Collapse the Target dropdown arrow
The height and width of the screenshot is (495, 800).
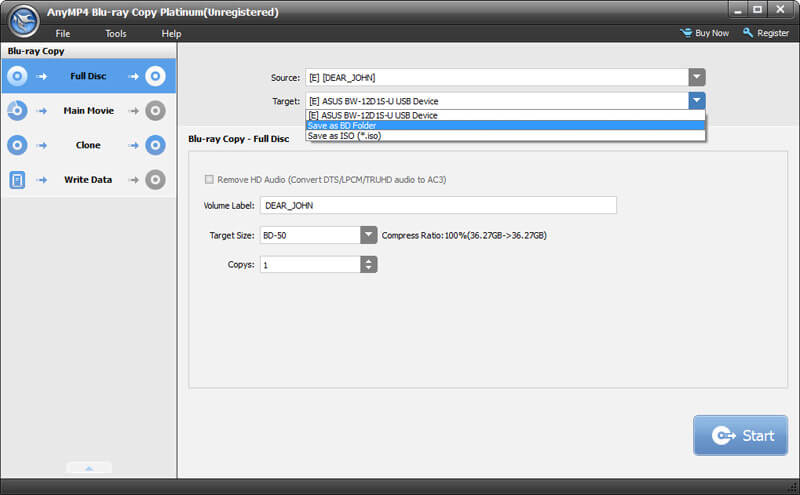pyautogui.click(x=696, y=101)
